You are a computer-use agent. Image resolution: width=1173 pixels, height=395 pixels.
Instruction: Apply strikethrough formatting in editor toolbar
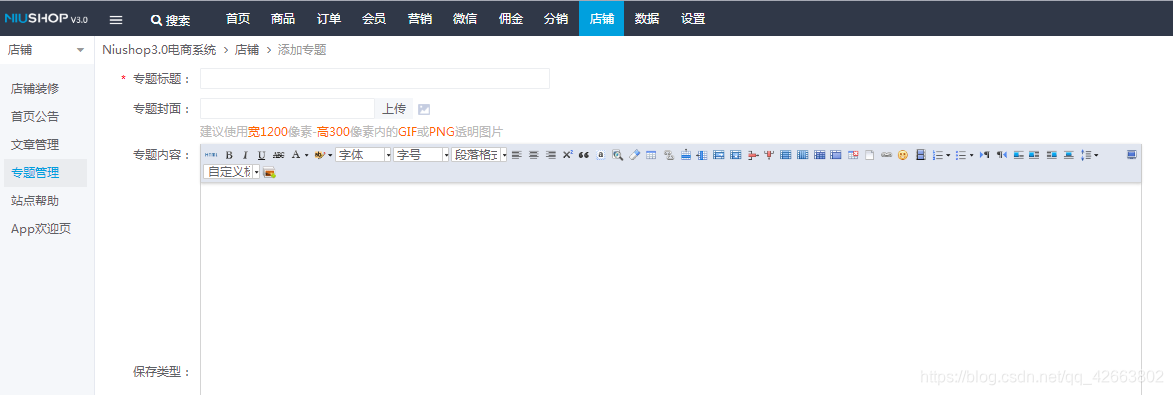click(278, 155)
